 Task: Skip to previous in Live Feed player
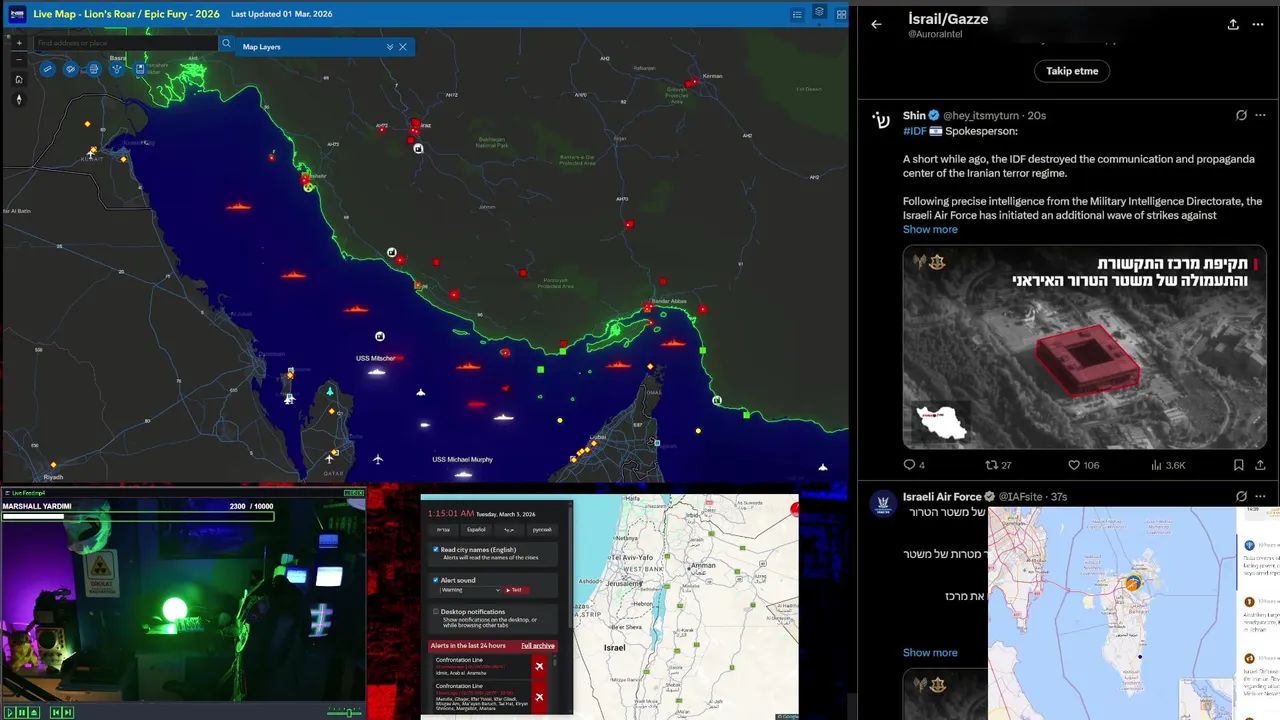(56, 712)
